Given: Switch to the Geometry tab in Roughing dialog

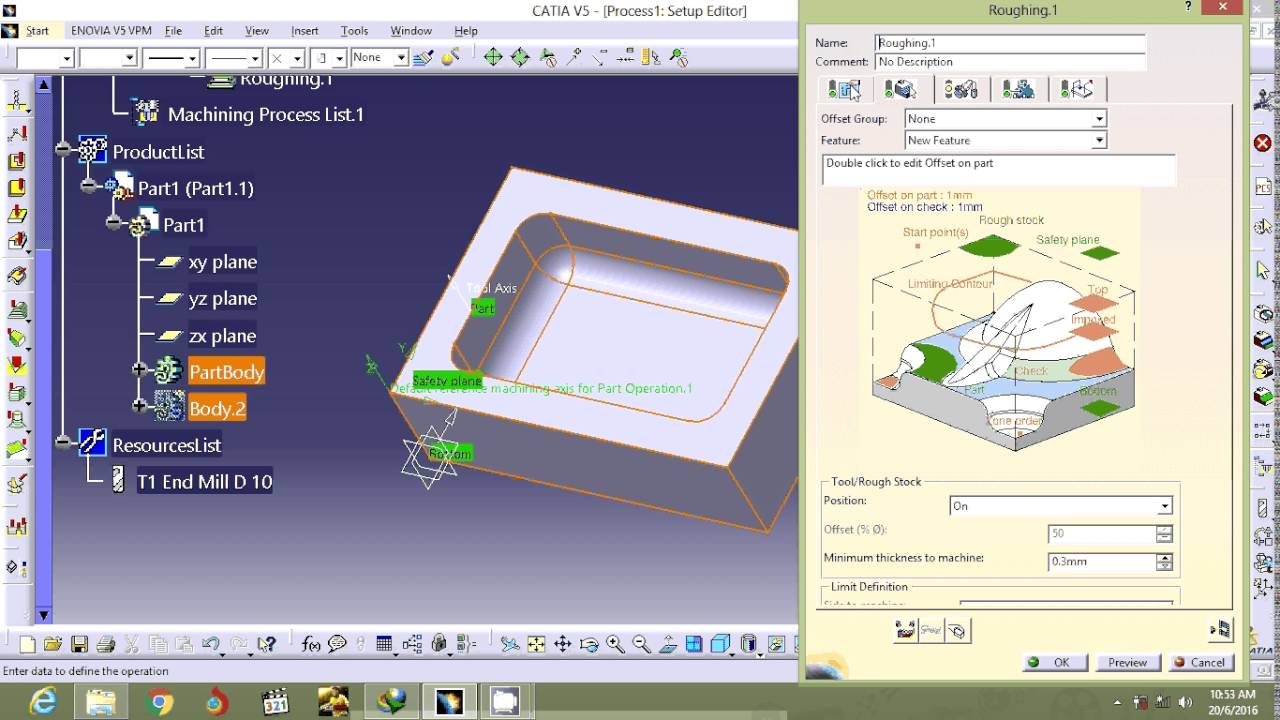Looking at the screenshot, I should pyautogui.click(x=902, y=90).
